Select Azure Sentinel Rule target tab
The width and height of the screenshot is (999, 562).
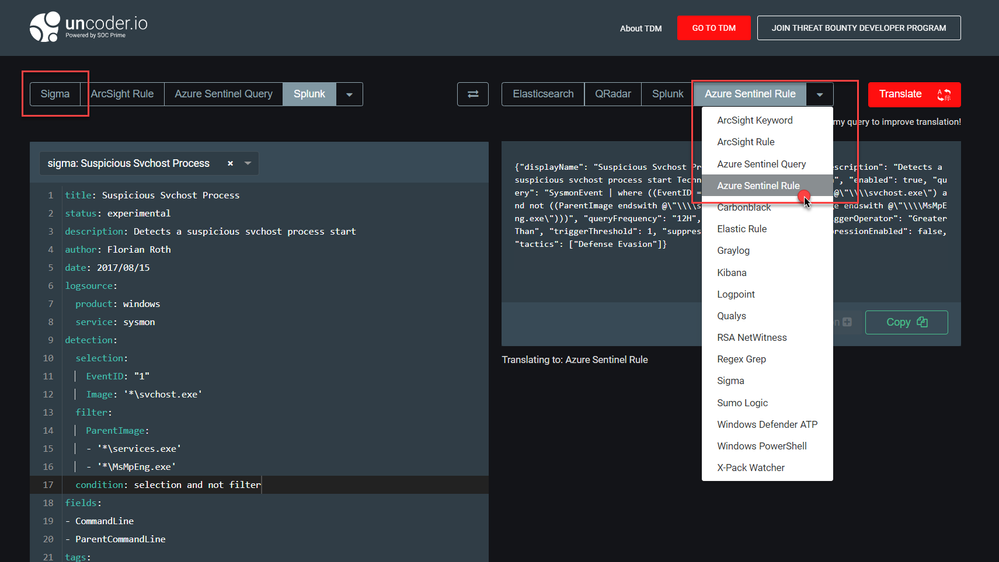[x=750, y=94]
